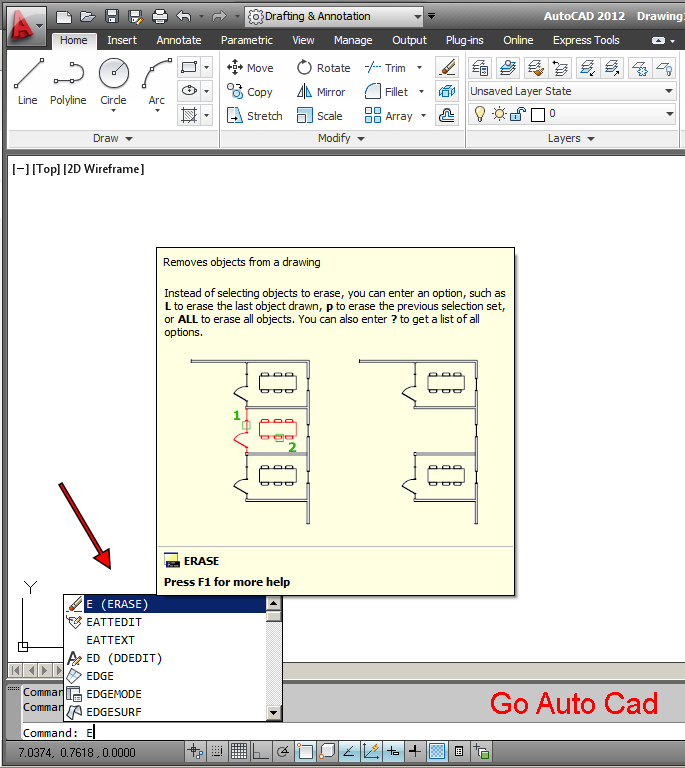685x768 pixels.
Task: Click the Open file folder icon
Action: (x=88, y=17)
